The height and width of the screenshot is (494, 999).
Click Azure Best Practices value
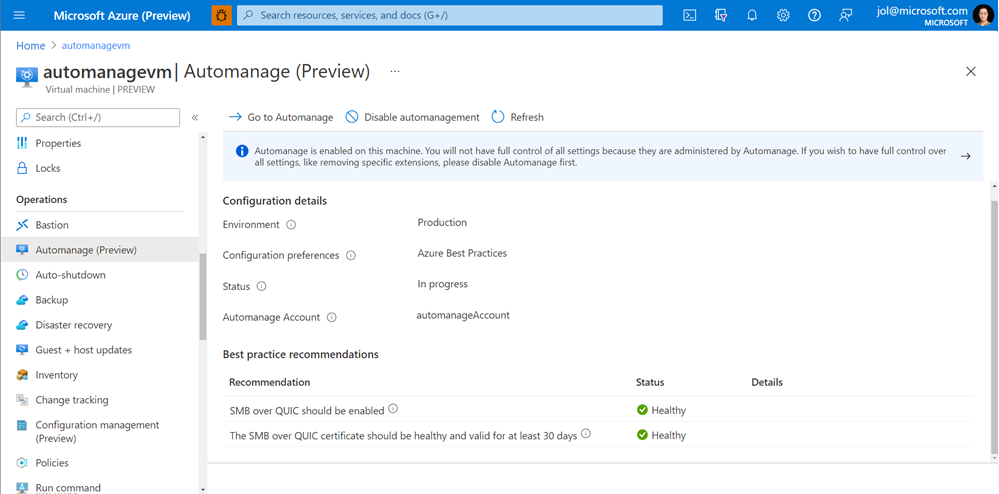tap(463, 253)
